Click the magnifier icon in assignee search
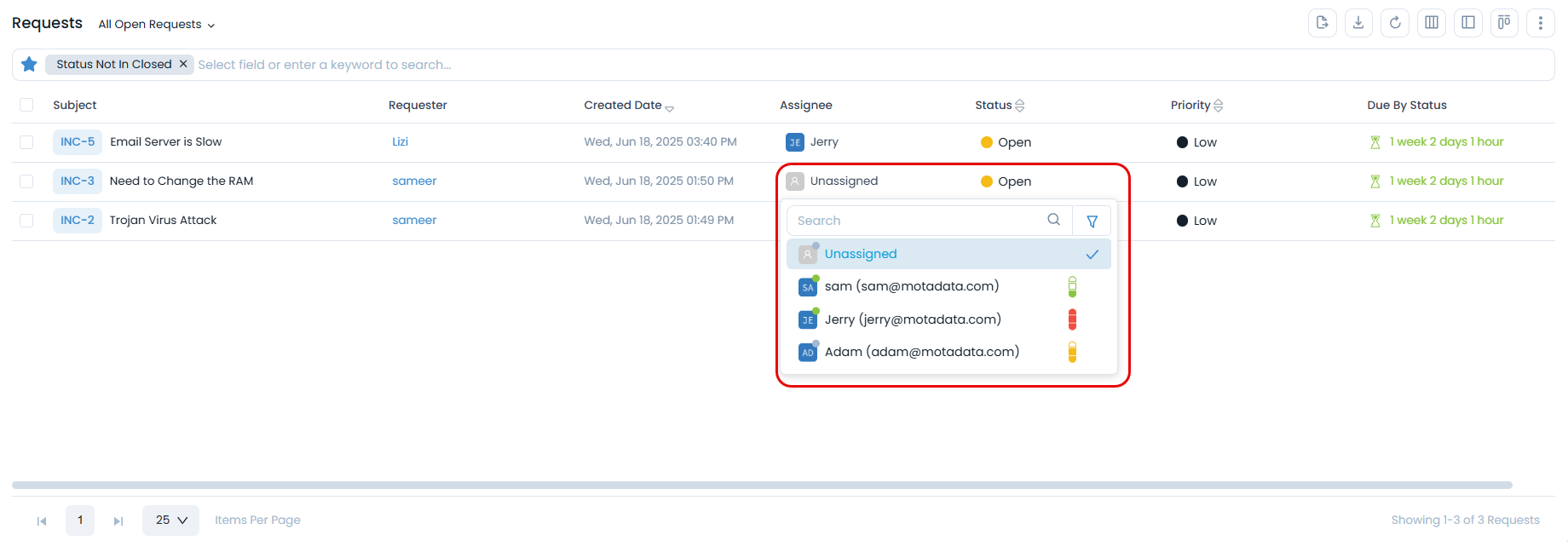Screen dimensions: 1568x552 [x=1054, y=220]
